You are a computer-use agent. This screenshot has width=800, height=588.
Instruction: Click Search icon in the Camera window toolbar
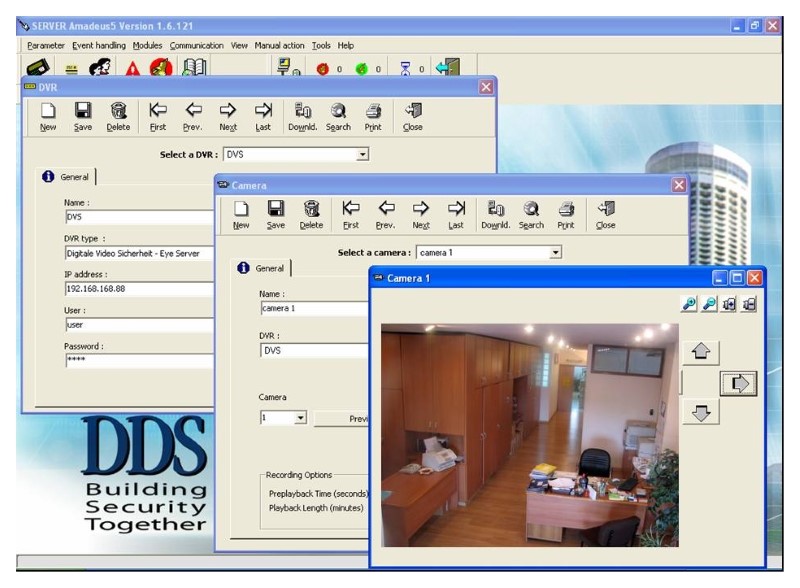[531, 214]
